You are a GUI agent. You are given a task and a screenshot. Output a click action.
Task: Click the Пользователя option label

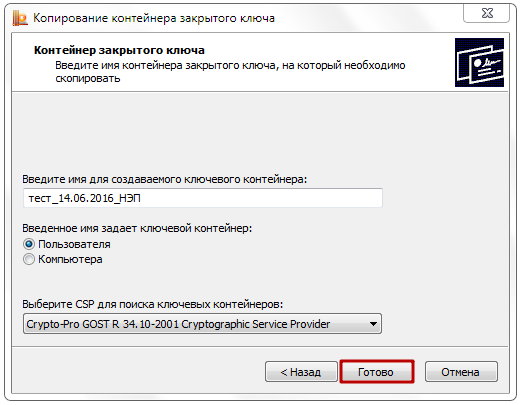point(74,244)
